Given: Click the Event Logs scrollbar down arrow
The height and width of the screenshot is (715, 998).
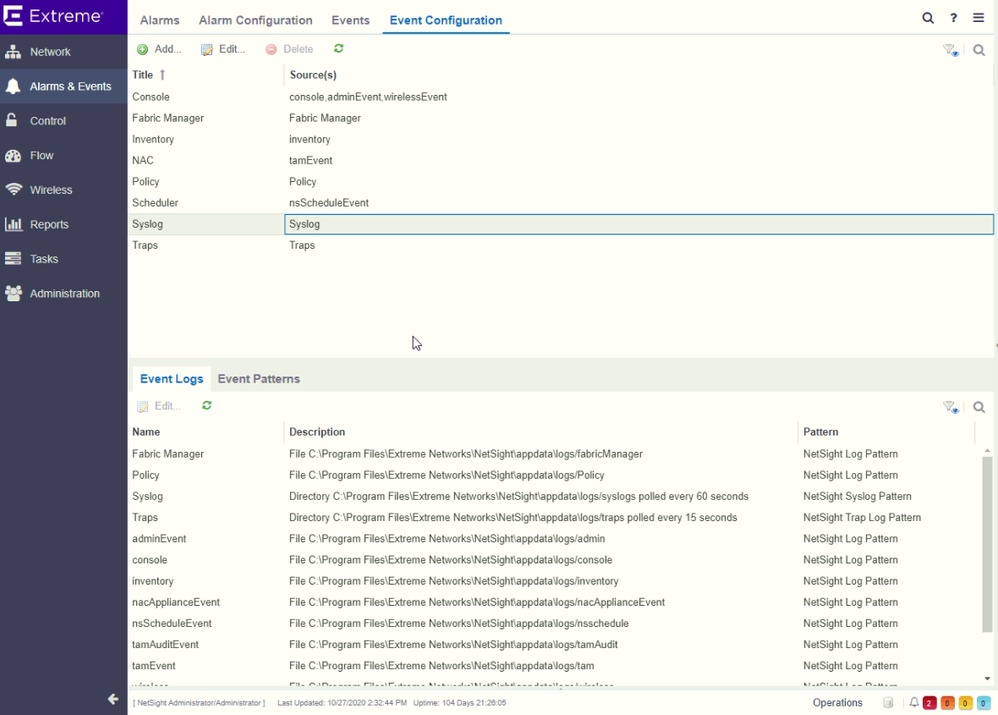Looking at the screenshot, I should [x=987, y=679].
